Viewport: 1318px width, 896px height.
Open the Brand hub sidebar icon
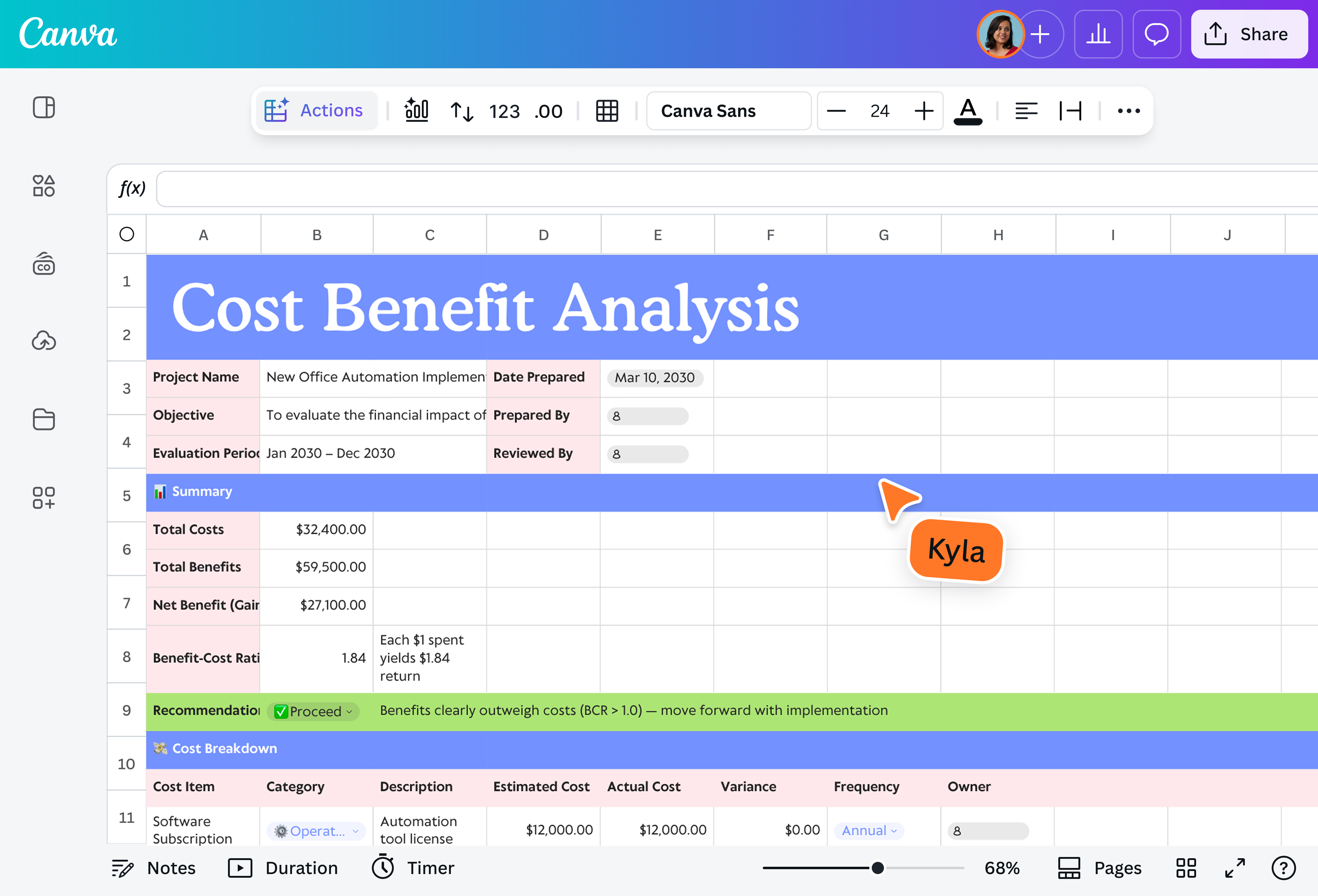[x=44, y=264]
